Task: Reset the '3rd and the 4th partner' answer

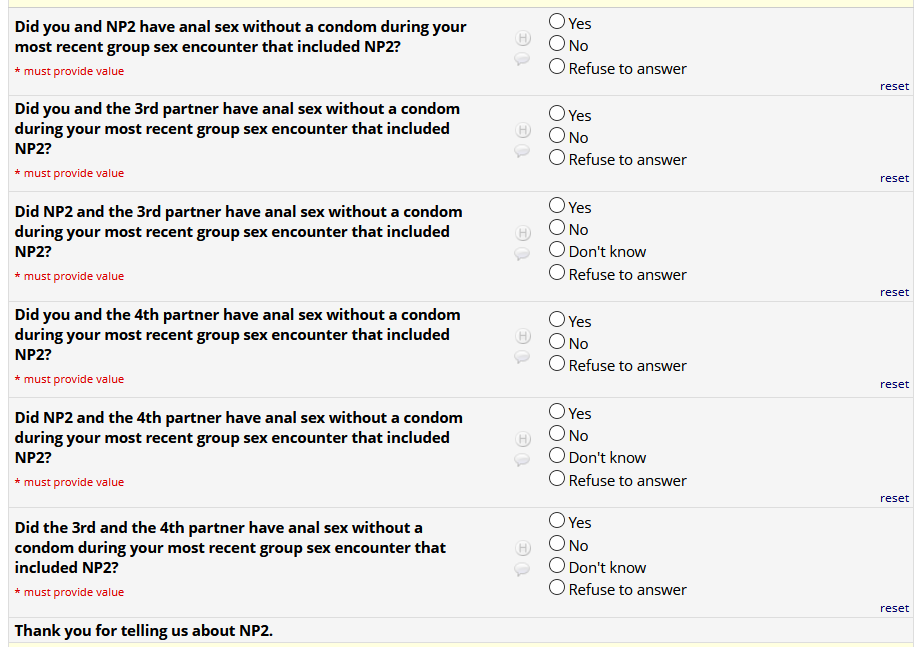Action: 894,608
